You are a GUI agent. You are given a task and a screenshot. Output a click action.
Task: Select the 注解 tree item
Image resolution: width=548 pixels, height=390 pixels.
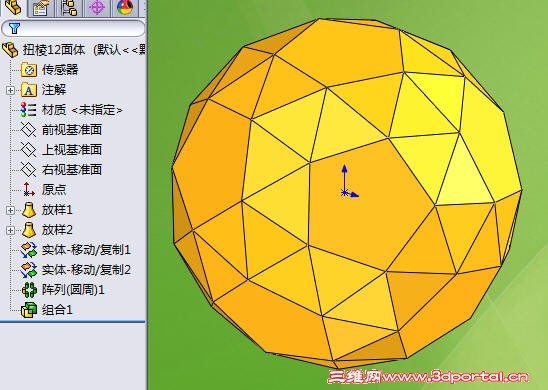[54, 90]
